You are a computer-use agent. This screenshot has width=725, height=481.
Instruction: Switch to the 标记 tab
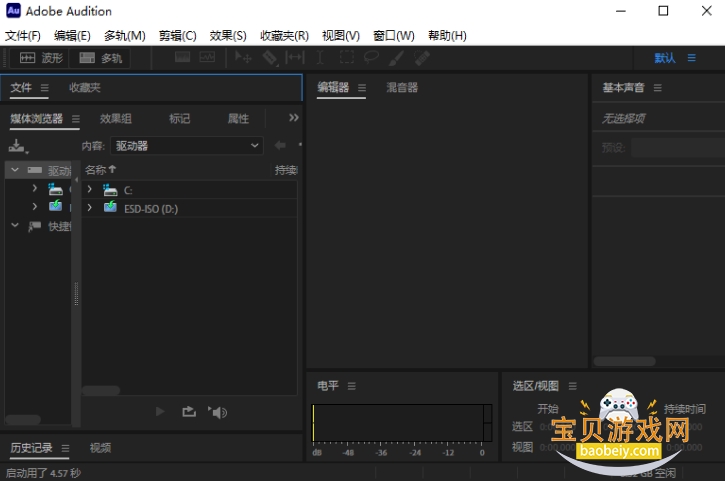[179, 119]
